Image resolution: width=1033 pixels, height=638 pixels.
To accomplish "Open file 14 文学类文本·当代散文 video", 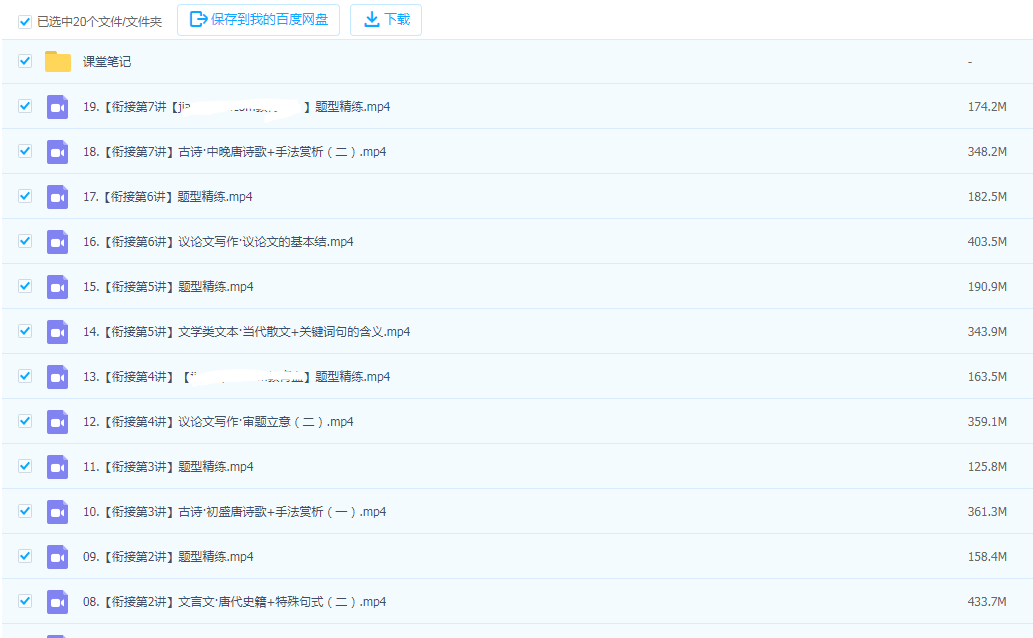I will [x=246, y=332].
